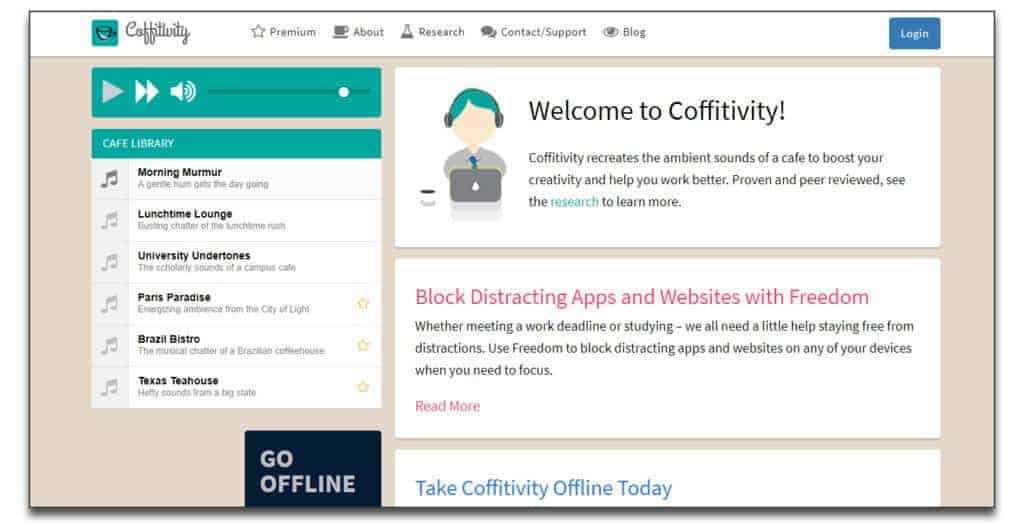Select the Lunchtime Lounge track
1024x527 pixels.
tap(236, 220)
